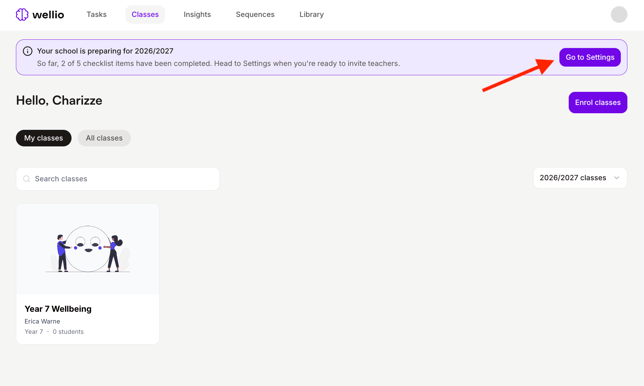Select the Classes tab

(145, 14)
